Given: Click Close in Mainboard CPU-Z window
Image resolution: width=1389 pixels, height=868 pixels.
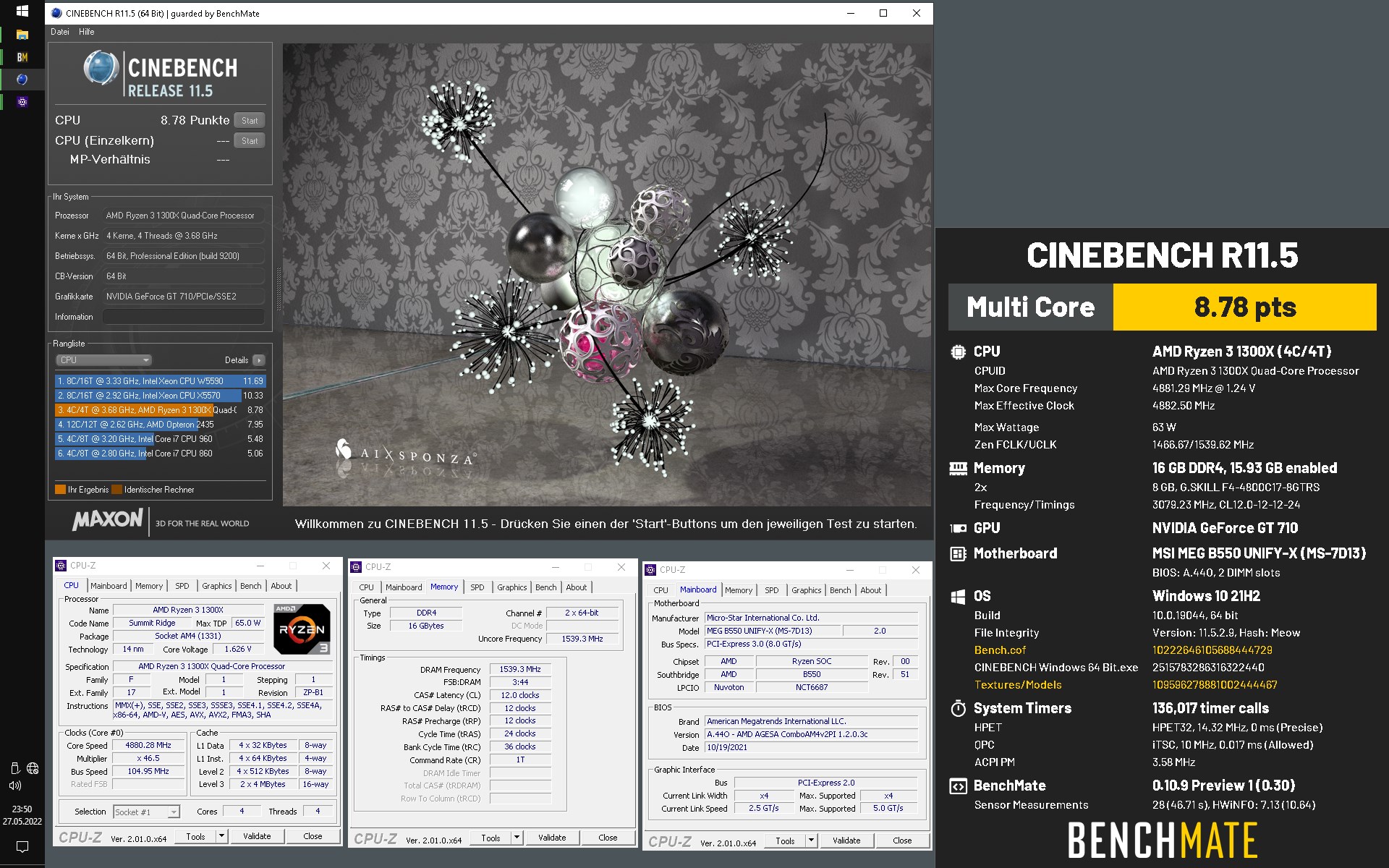Looking at the screenshot, I should click(x=902, y=841).
